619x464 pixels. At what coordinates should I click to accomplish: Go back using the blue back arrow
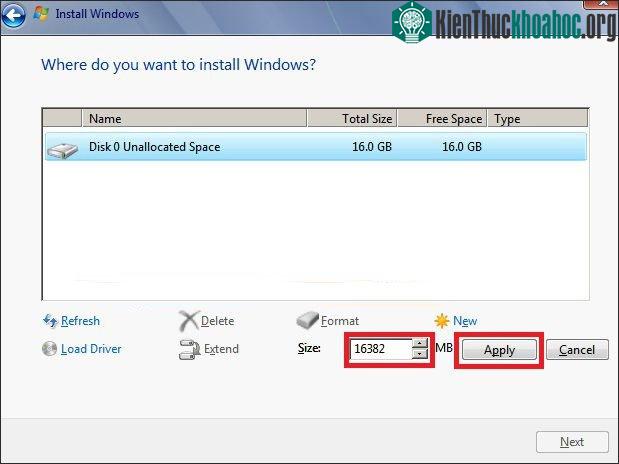pyautogui.click(x=13, y=15)
